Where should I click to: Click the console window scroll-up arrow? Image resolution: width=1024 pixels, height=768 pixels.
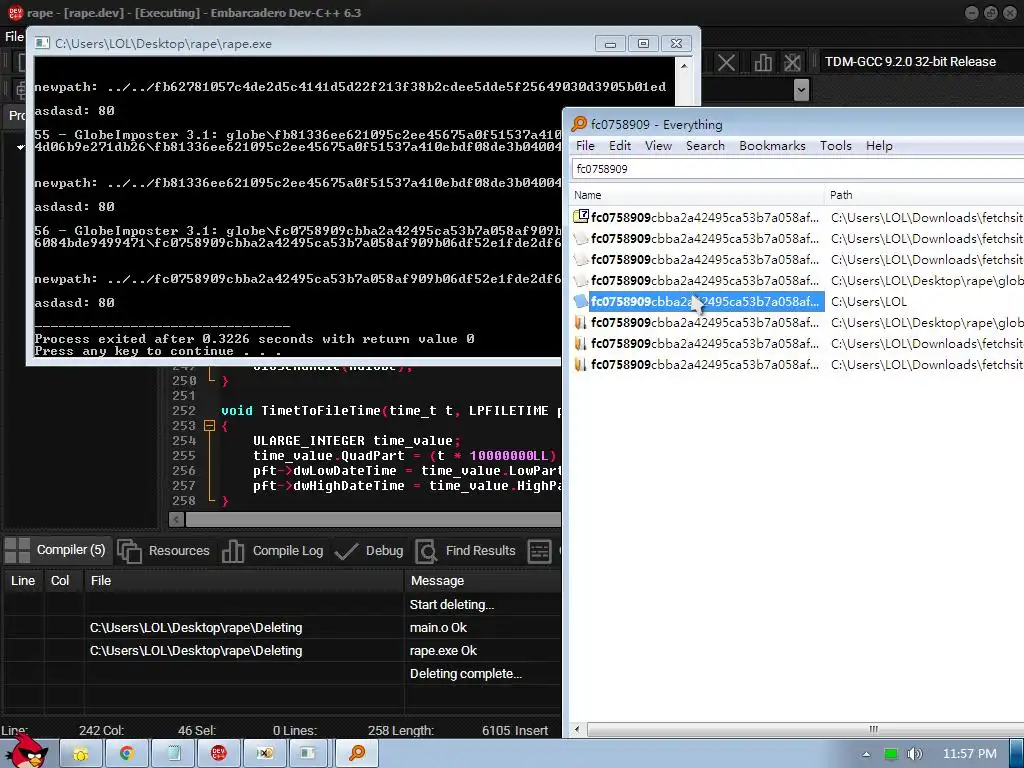(x=684, y=66)
